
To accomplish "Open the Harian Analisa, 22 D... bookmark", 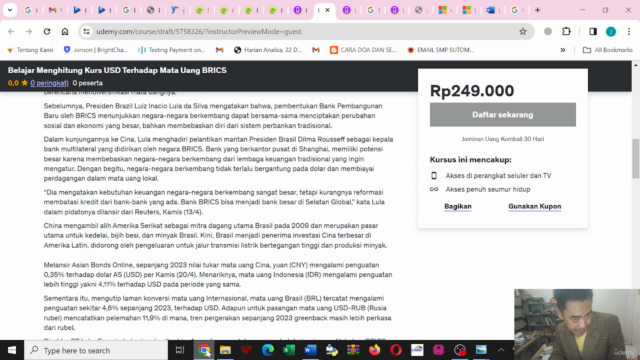I will click(x=268, y=50).
